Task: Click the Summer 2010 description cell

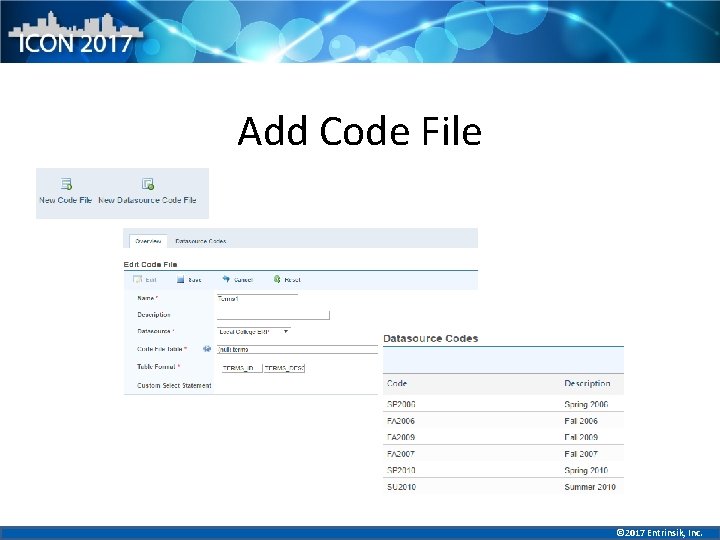Action: tap(590, 487)
